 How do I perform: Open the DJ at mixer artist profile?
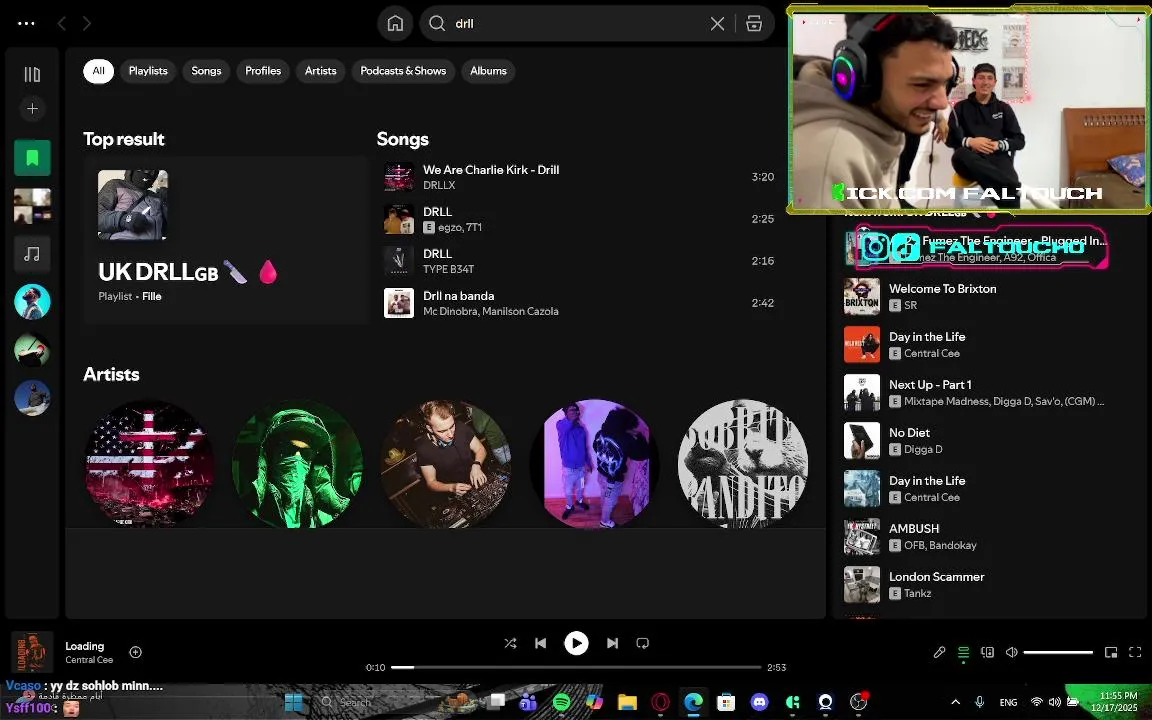click(x=446, y=464)
